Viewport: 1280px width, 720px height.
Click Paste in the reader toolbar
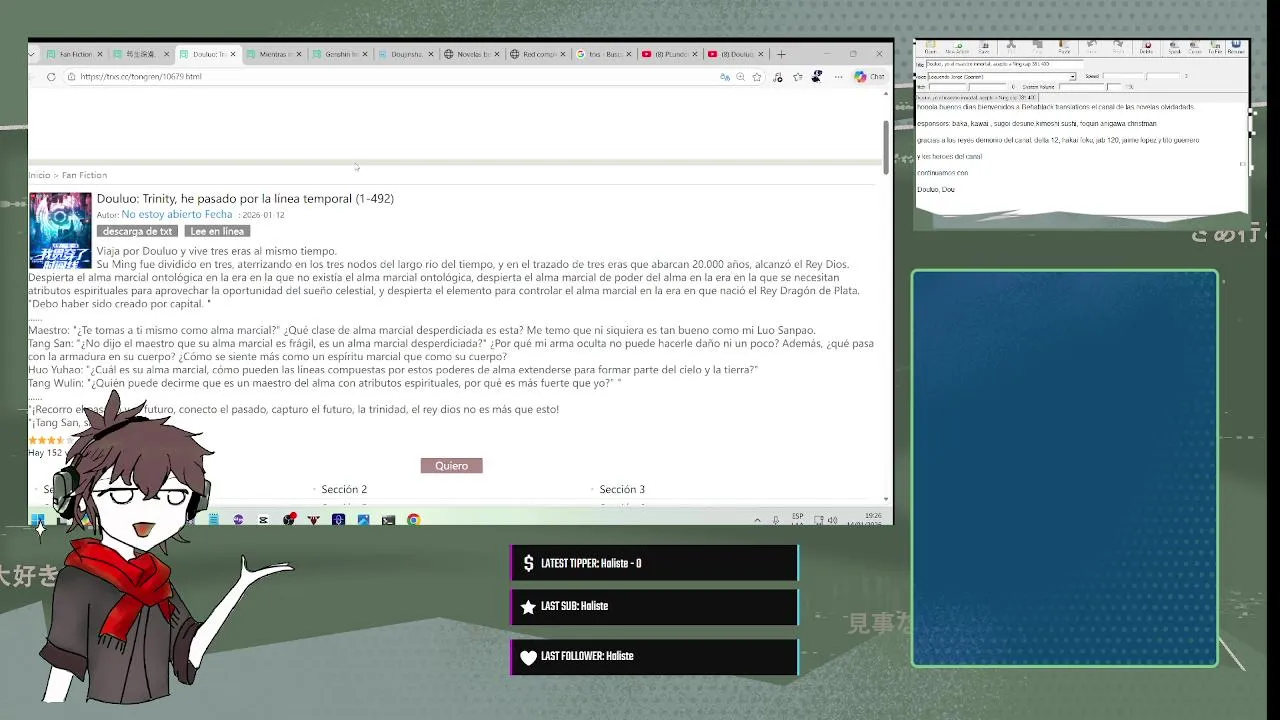click(1064, 47)
